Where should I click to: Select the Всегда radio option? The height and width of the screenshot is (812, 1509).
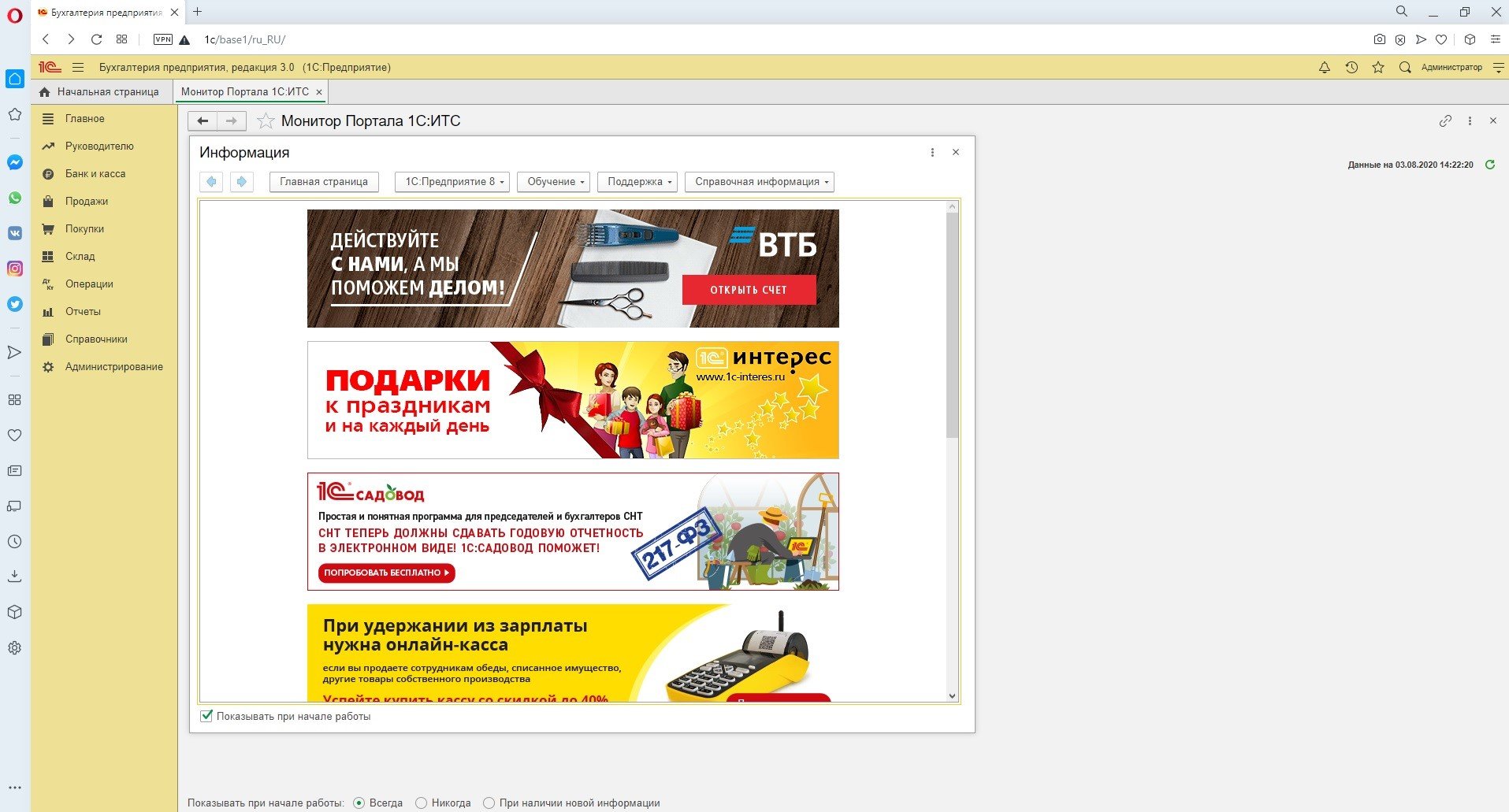(x=359, y=803)
